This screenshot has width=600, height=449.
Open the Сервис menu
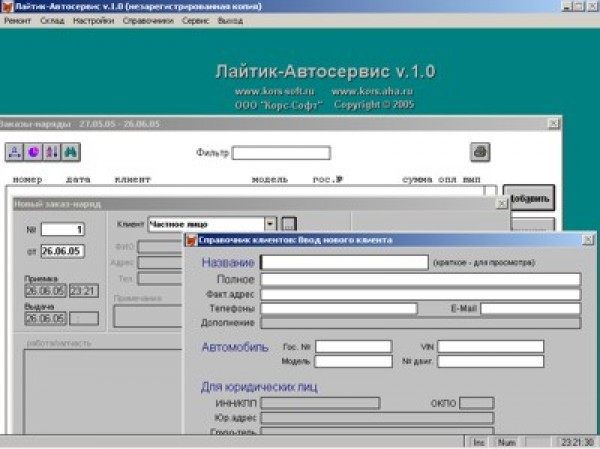pos(195,21)
